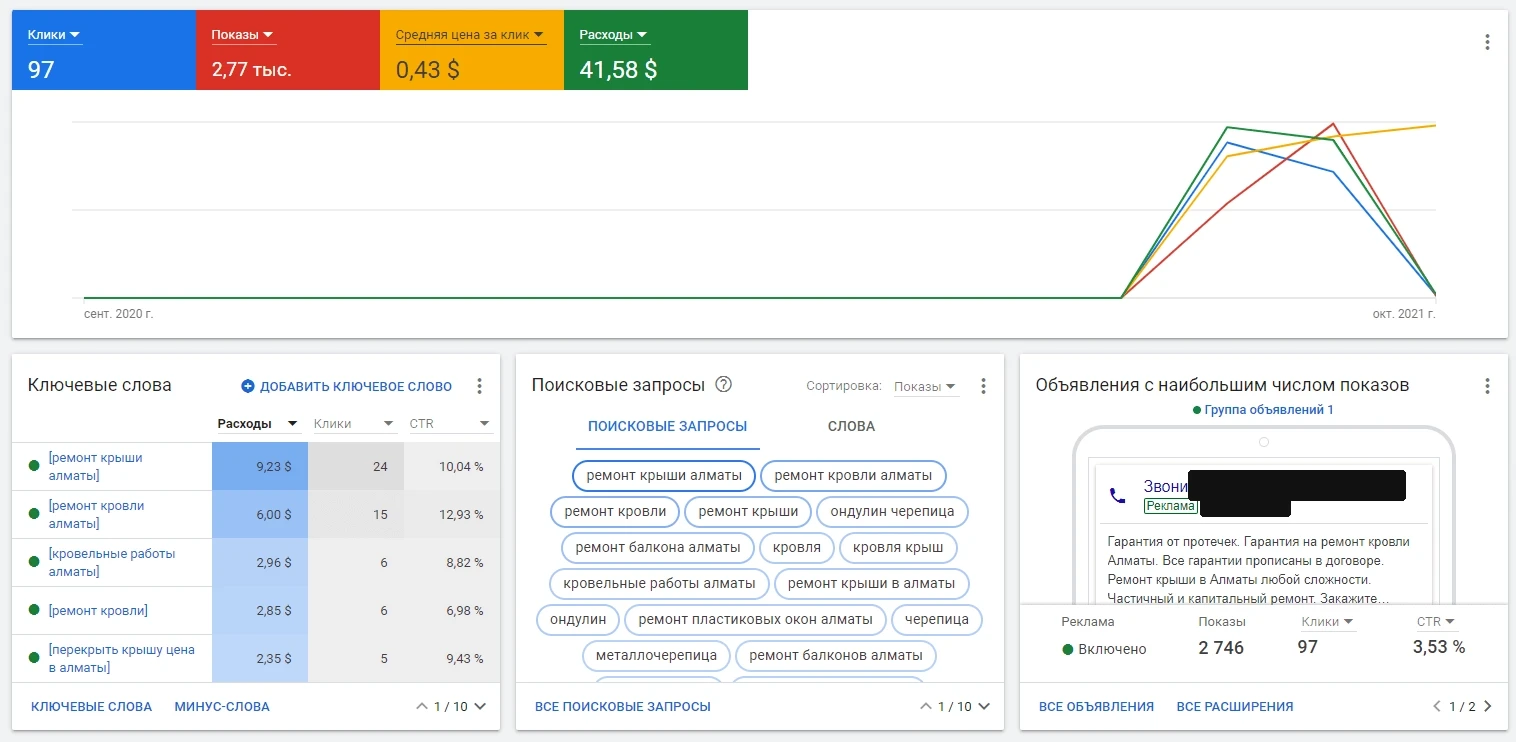Image resolution: width=1516 pixels, height=742 pixels.
Task: Switch to the ПОИСКОВЫЕ ЗАПРОСЫ tab
Action: [x=667, y=426]
